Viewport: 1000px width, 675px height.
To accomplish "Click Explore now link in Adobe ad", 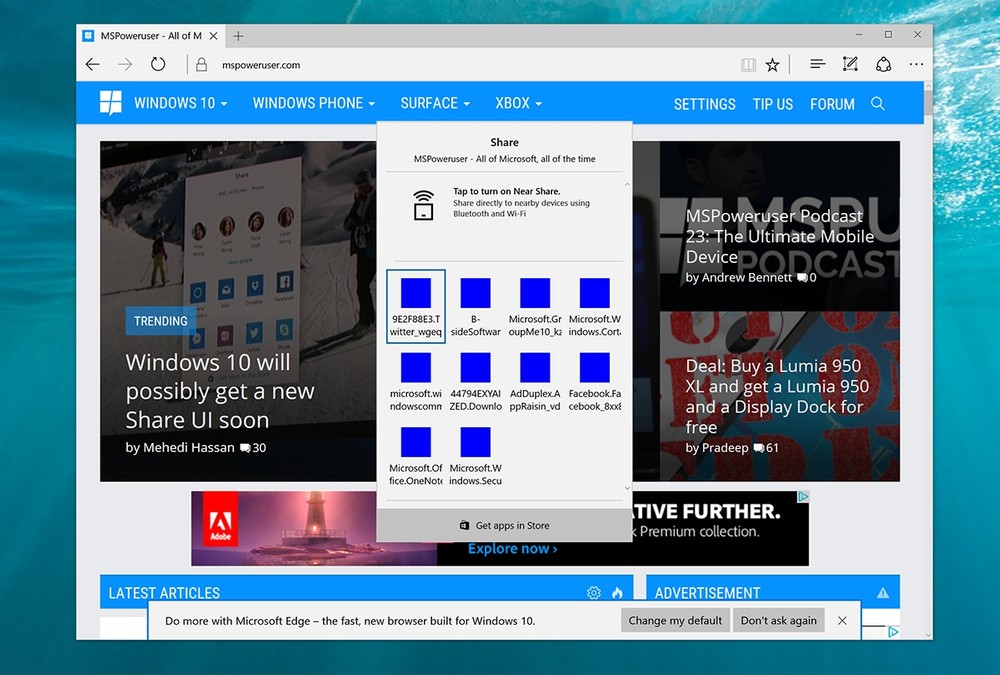I will pos(512,549).
